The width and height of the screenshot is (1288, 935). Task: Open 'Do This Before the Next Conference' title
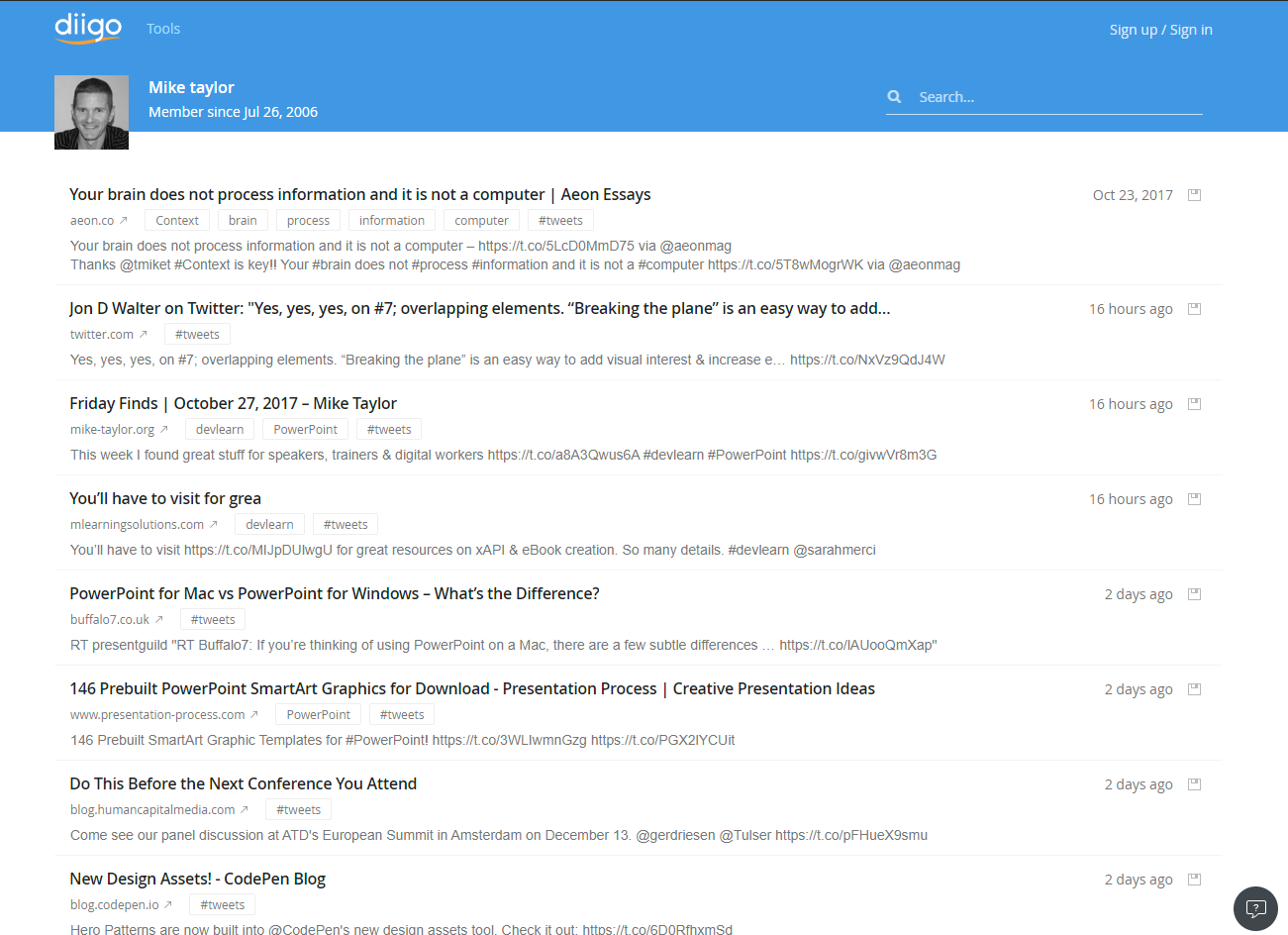(x=243, y=783)
